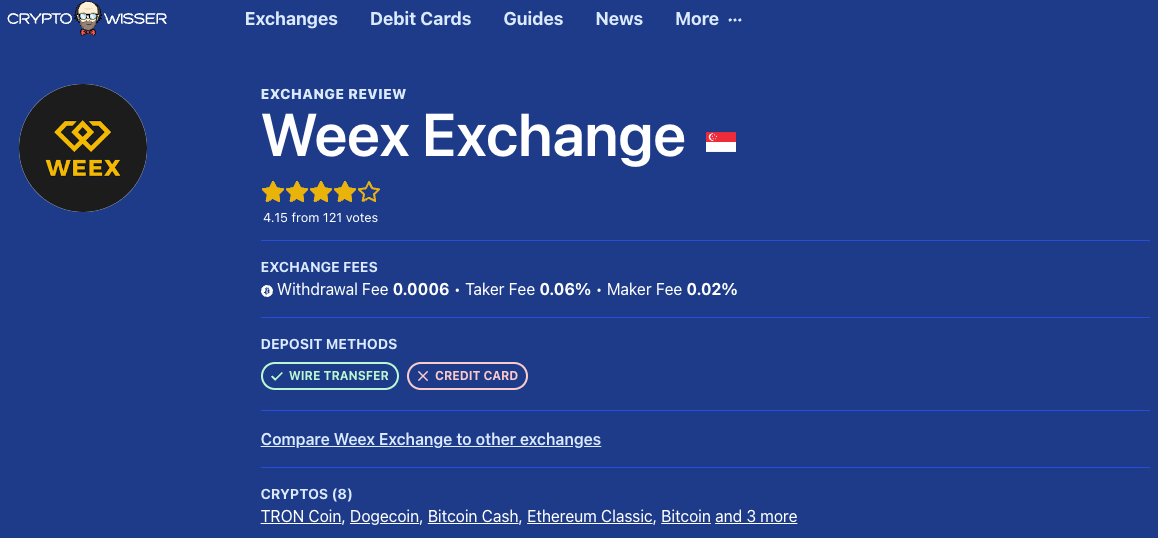
Task: Click the CryptoWisser mascot logo
Action: coord(89,18)
